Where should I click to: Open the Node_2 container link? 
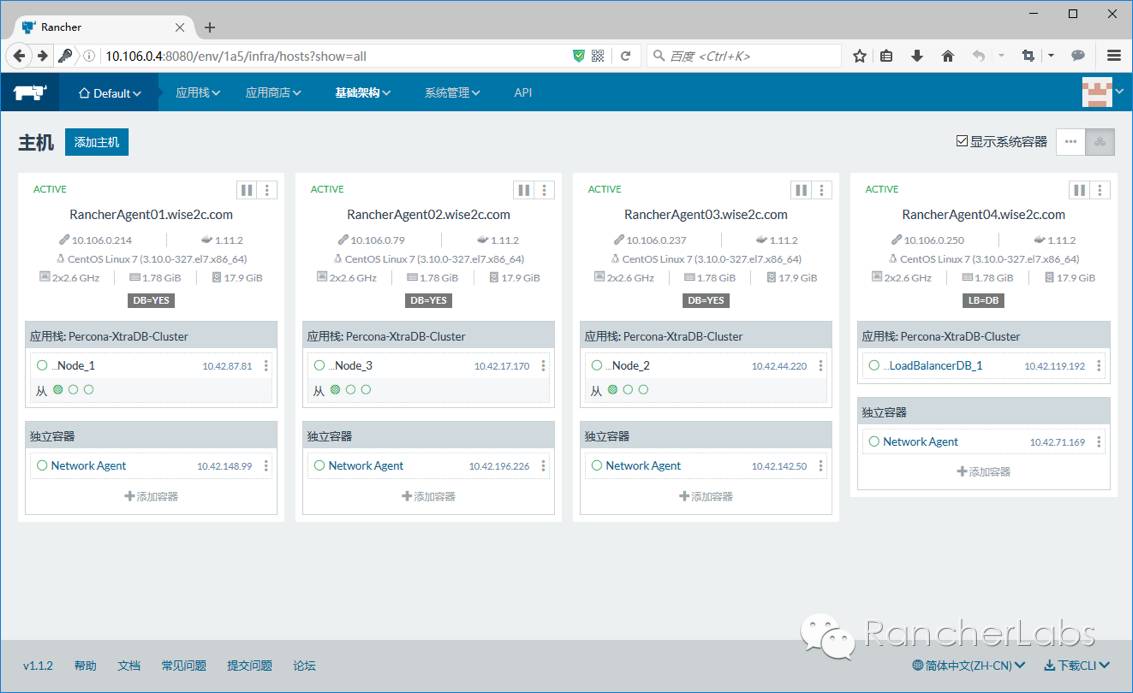click(x=628, y=366)
